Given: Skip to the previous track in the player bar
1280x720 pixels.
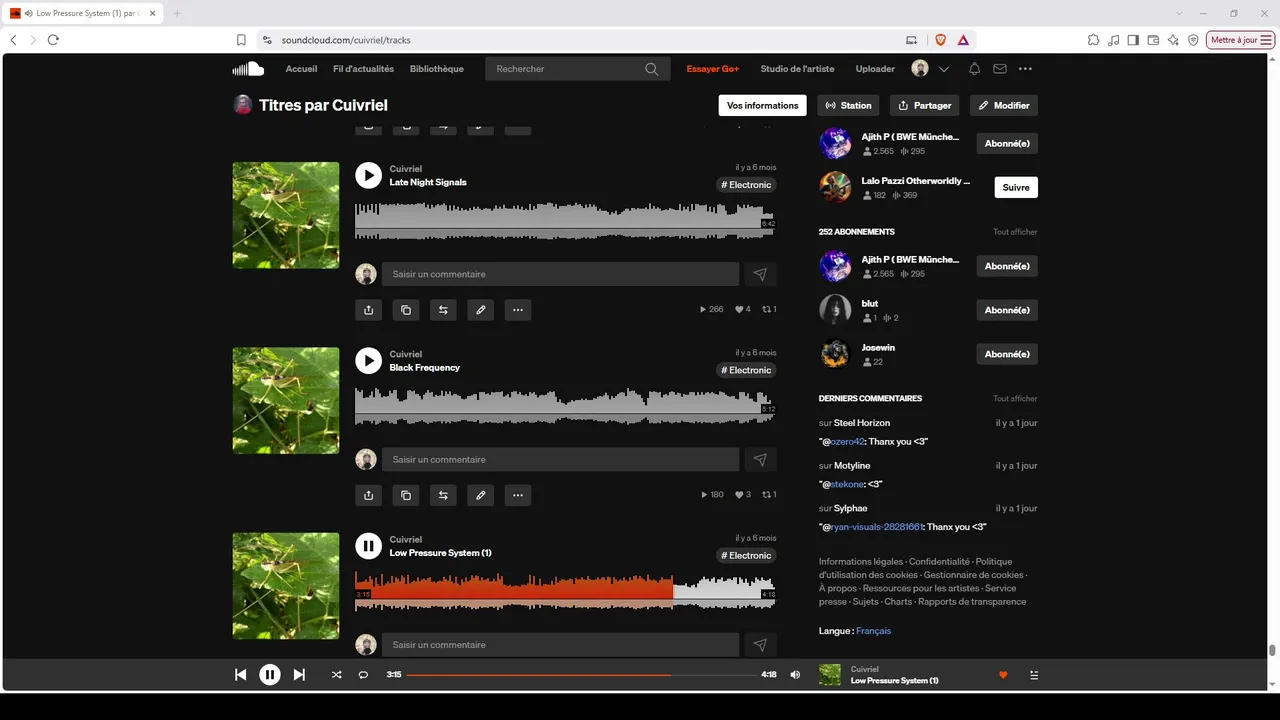Looking at the screenshot, I should click(x=240, y=675).
